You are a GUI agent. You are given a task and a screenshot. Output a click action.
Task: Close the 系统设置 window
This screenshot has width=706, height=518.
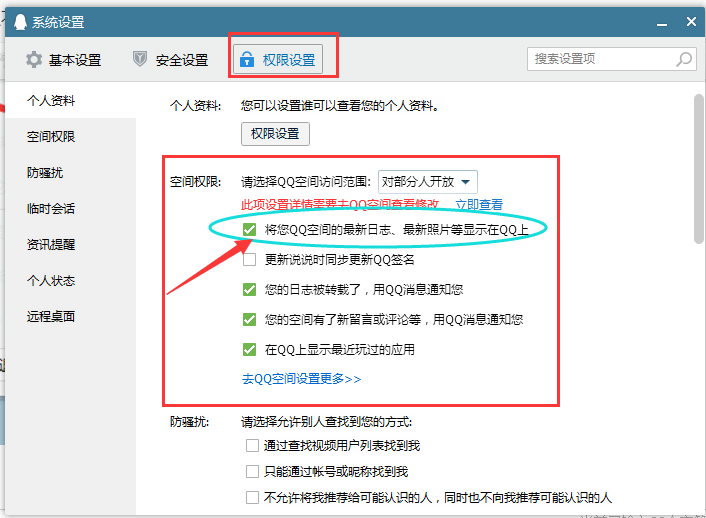click(691, 21)
